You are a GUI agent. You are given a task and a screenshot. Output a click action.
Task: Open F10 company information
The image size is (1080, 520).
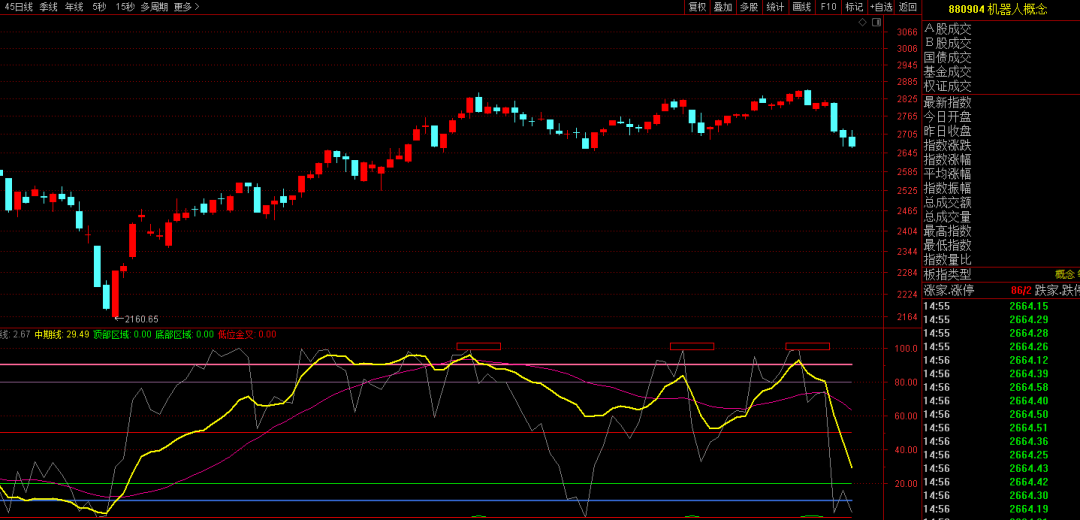click(828, 7)
